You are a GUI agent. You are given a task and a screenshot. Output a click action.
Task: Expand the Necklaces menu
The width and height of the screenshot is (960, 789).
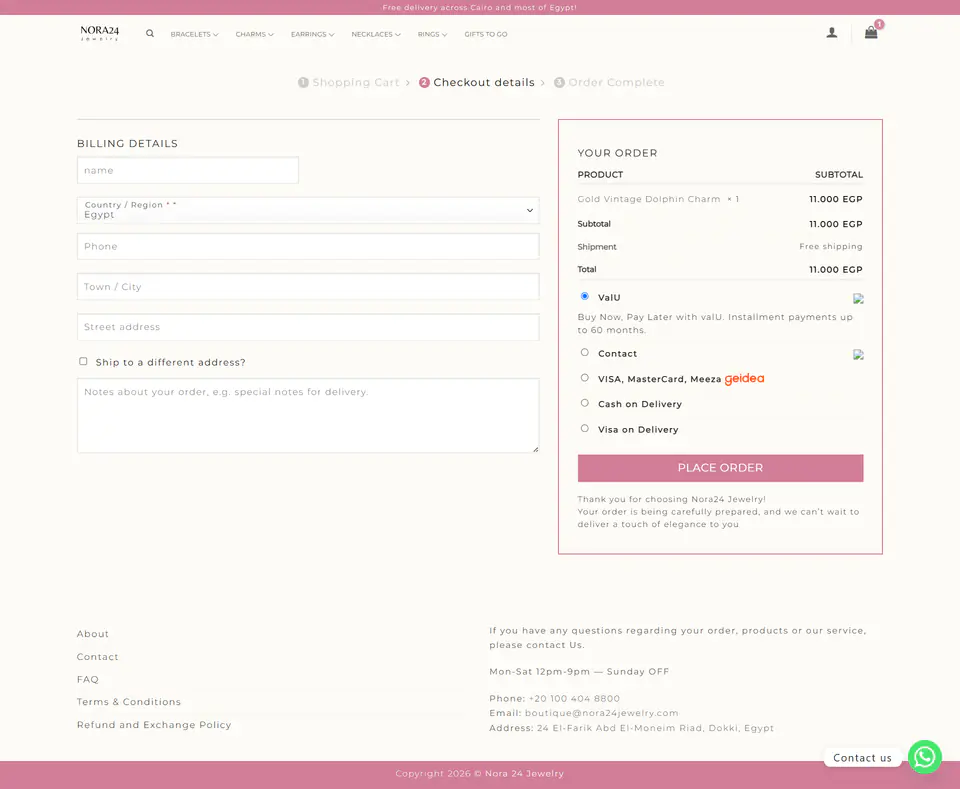click(x=376, y=34)
